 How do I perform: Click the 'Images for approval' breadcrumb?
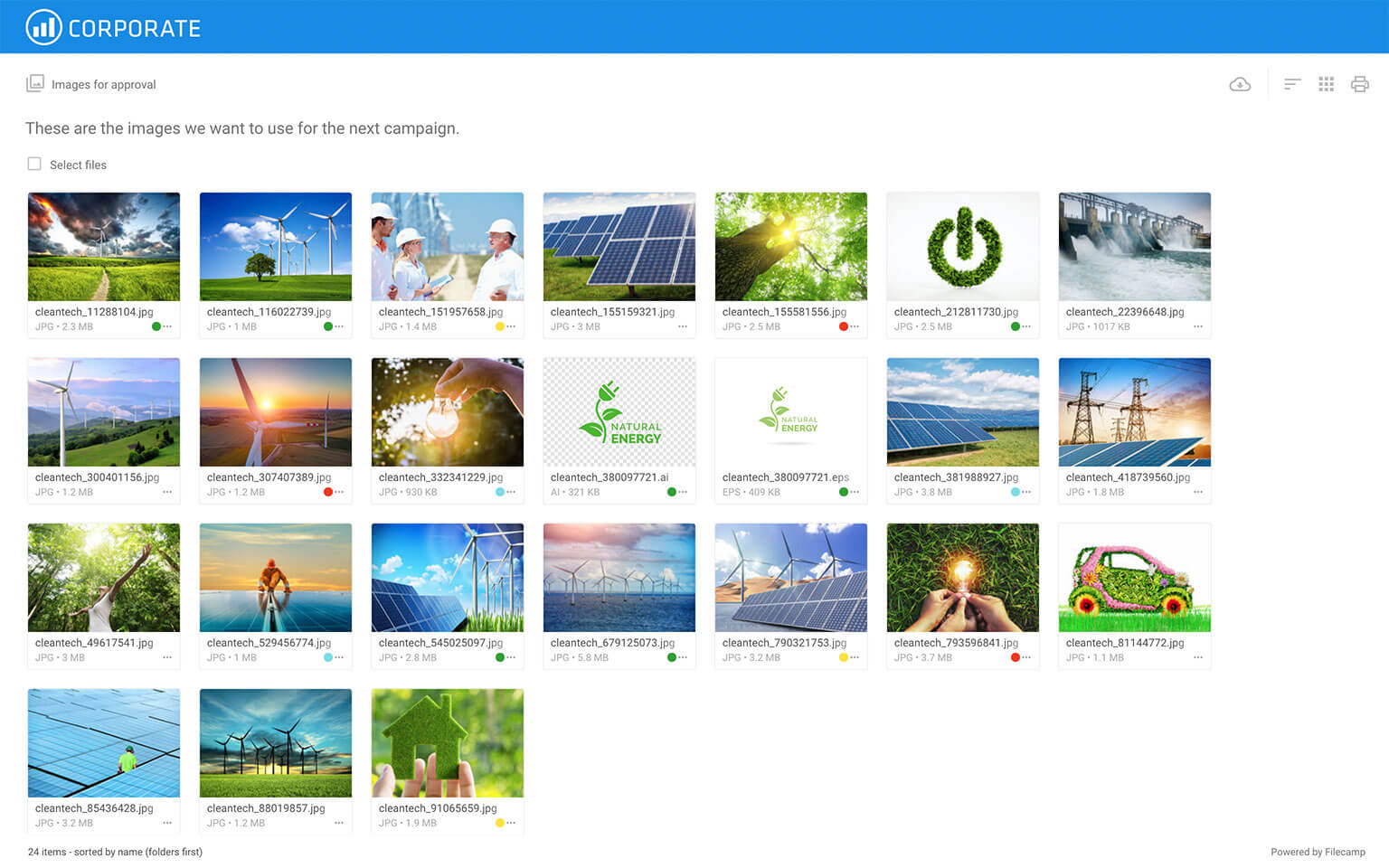point(103,84)
